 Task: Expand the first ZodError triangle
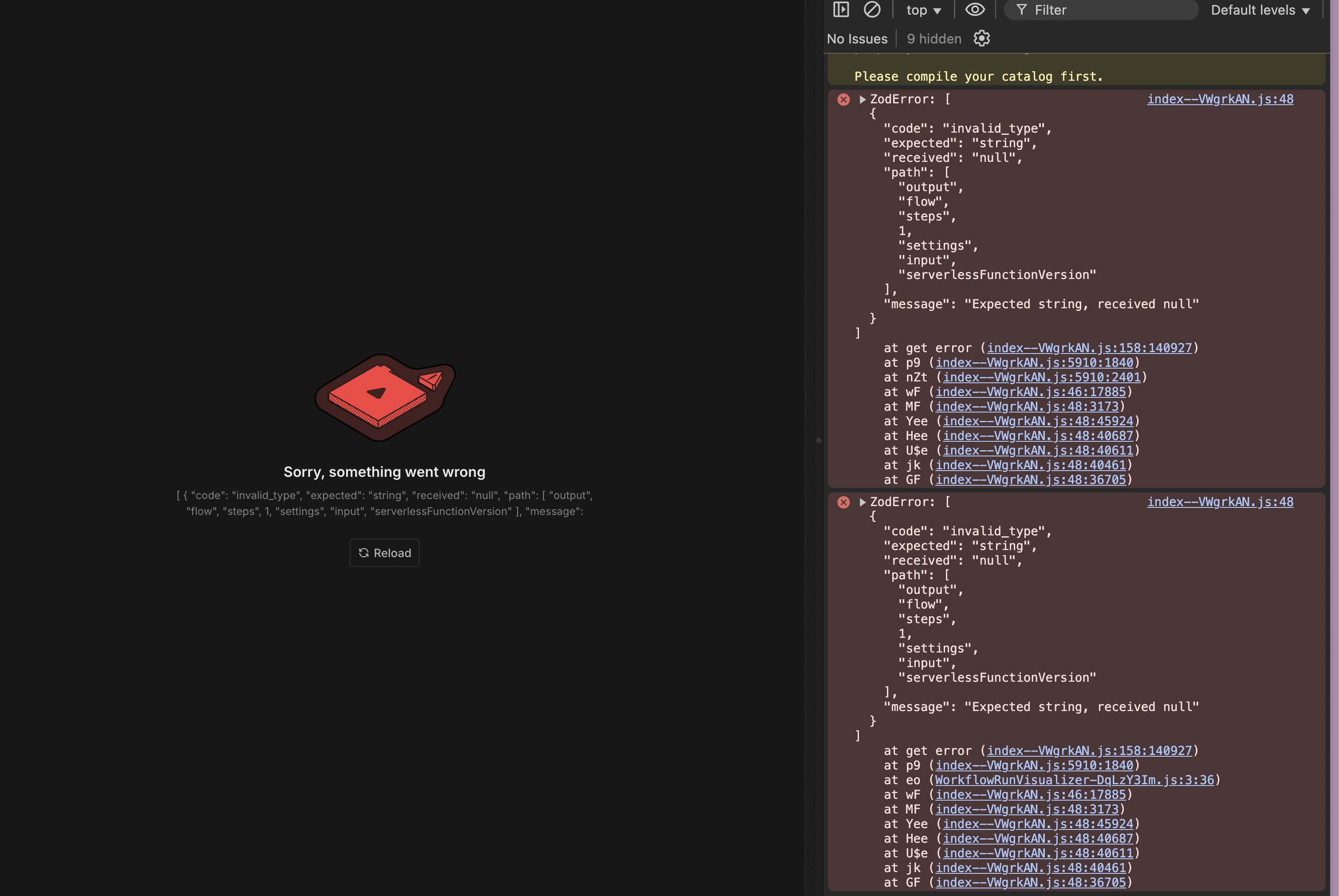pos(862,99)
